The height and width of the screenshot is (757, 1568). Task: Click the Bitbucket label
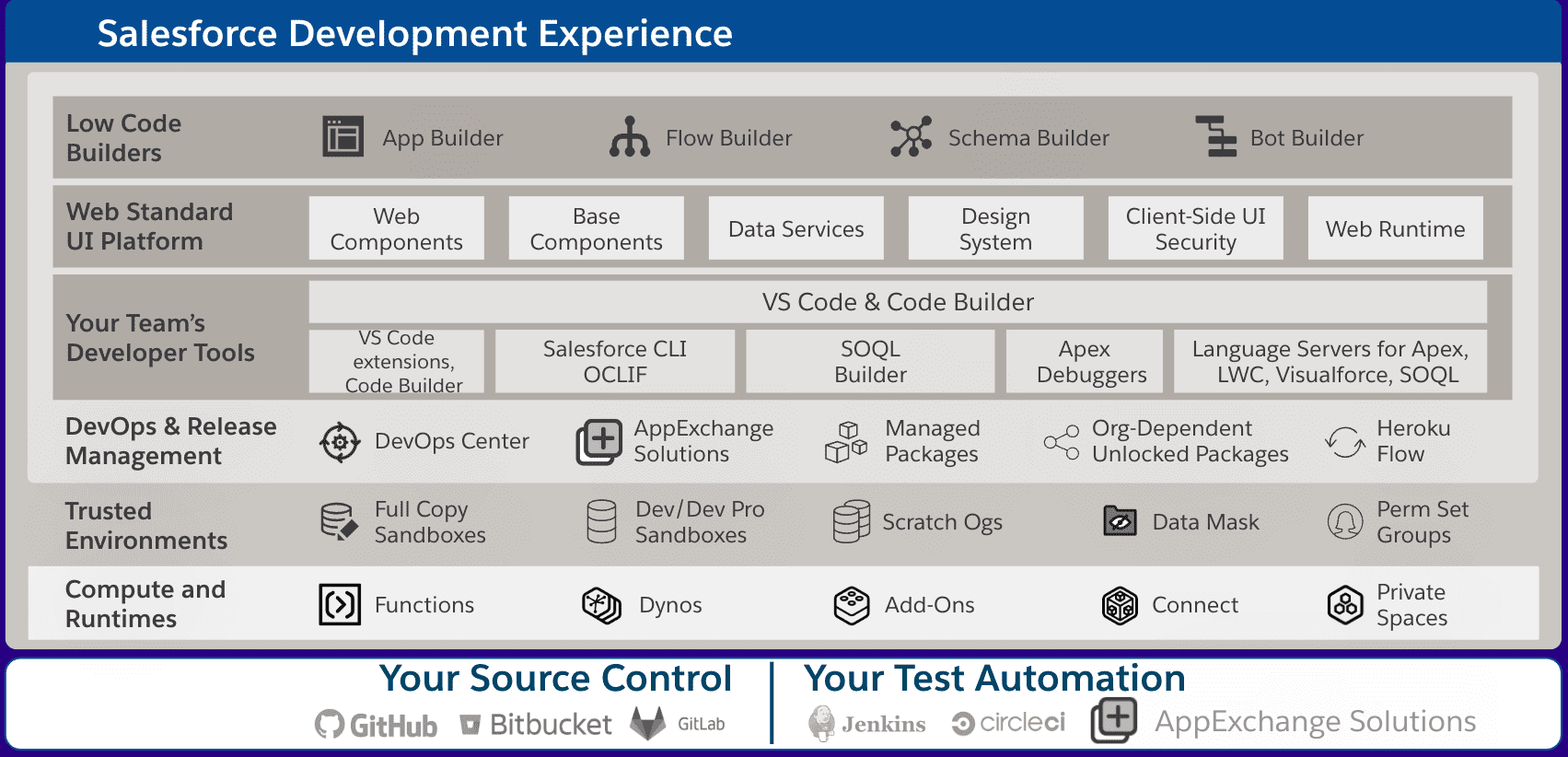tap(550, 725)
